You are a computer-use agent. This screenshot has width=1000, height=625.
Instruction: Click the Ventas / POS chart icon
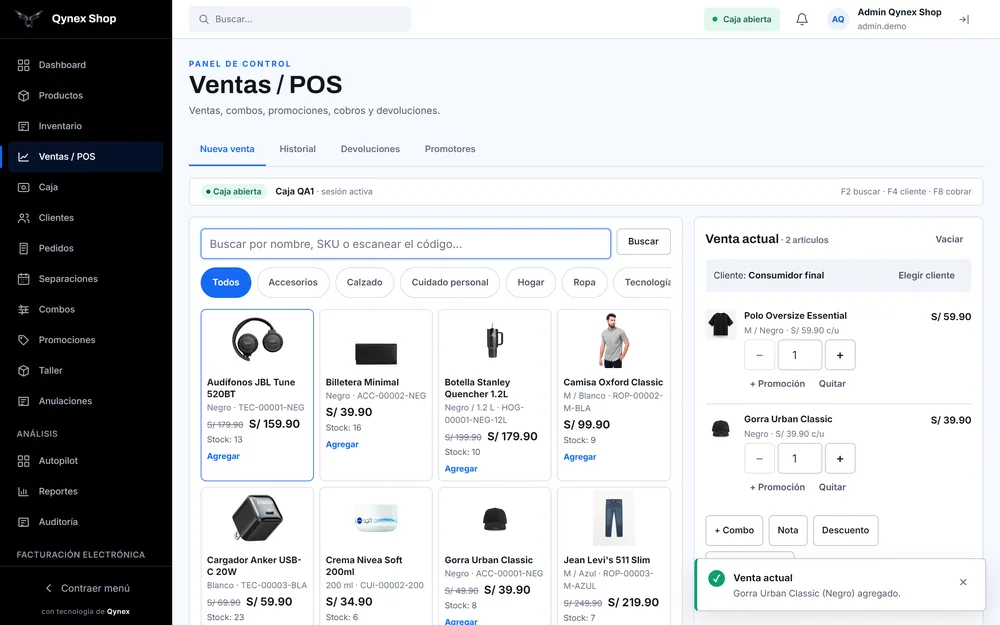click(x=24, y=157)
